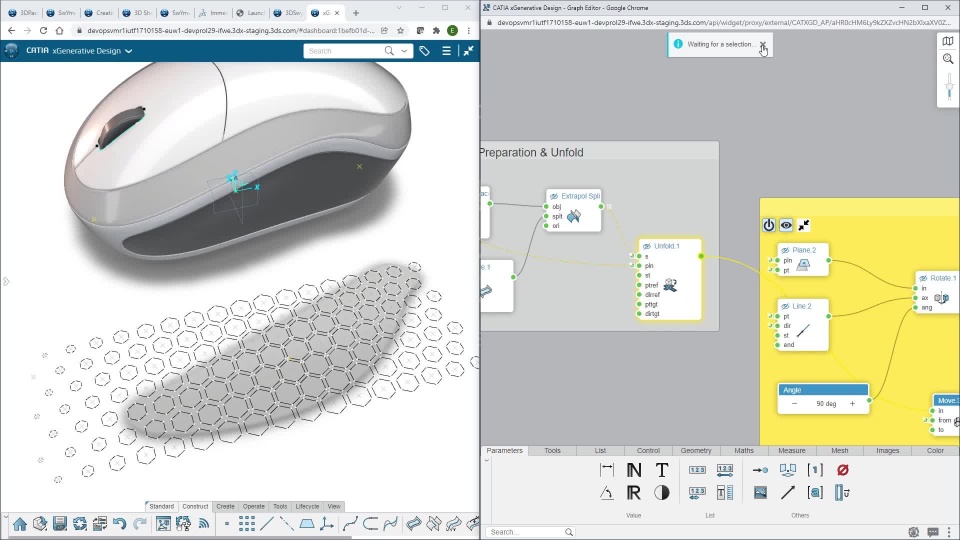Click the Save icon in CATIA toolbar

pyautogui.click(x=59, y=523)
